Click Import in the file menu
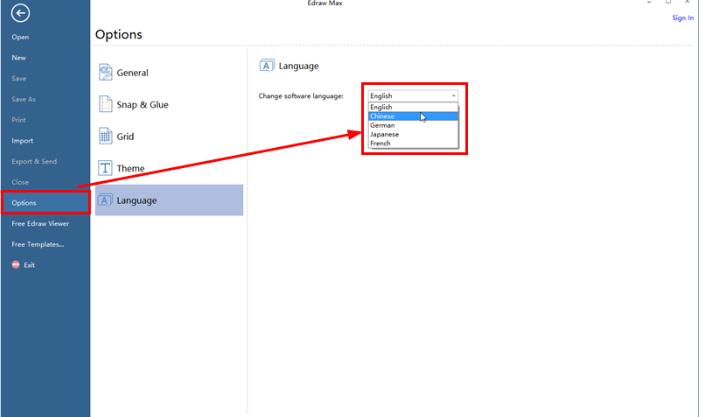This screenshot has height=417, width=701. tap(22, 140)
